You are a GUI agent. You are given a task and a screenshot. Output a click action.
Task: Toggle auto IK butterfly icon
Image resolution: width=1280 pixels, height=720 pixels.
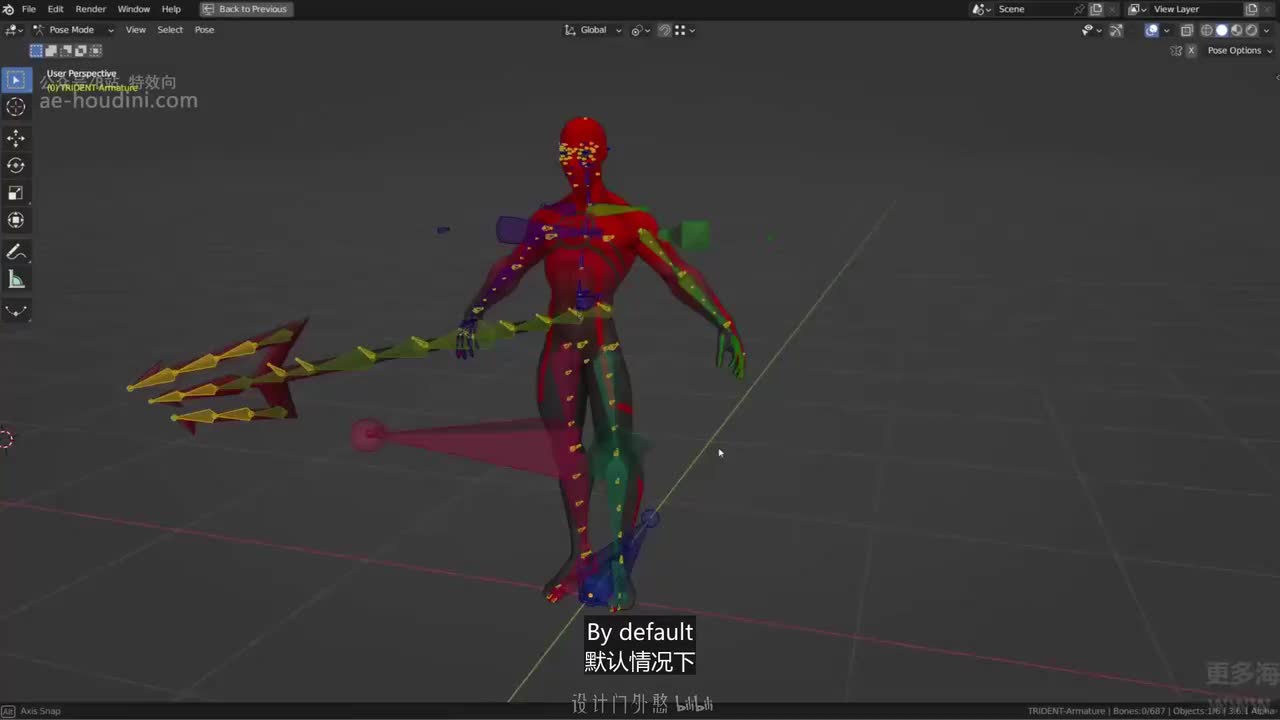[1176, 50]
